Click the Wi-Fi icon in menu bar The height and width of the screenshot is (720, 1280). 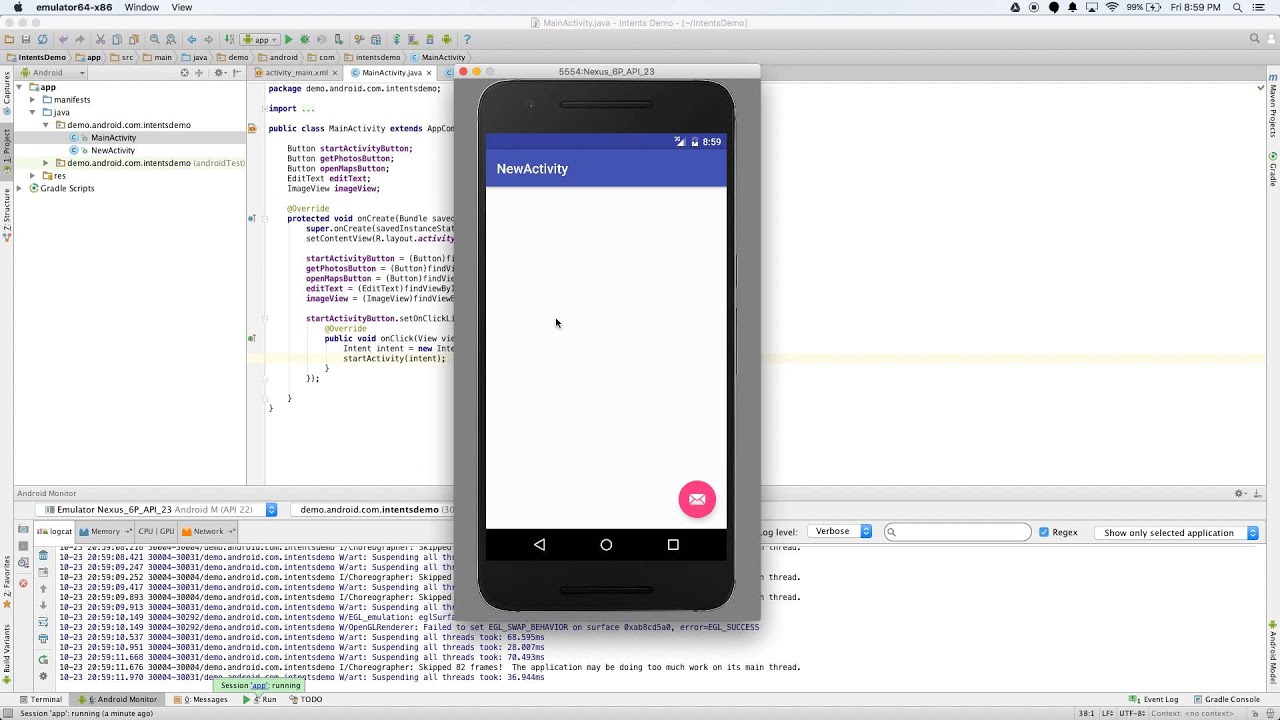point(1112,7)
